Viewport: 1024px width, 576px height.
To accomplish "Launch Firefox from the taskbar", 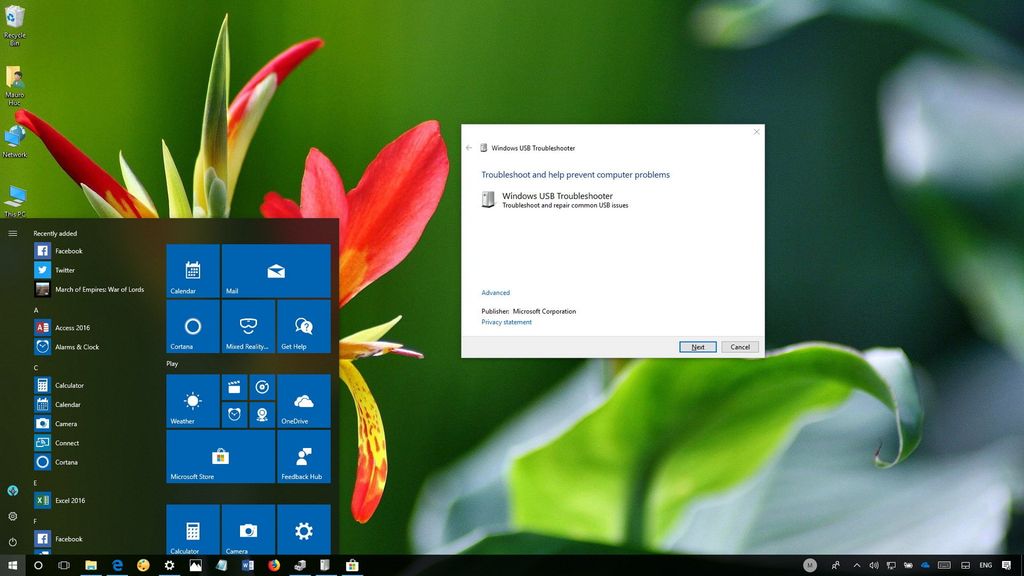I will click(274, 565).
